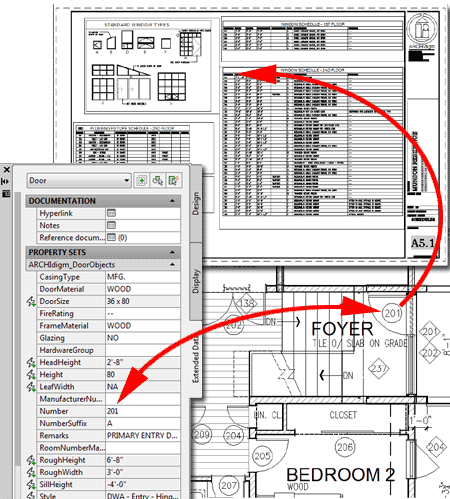Click the lightning icon beside DoorSize
This screenshot has height=499, width=450.
(31, 301)
